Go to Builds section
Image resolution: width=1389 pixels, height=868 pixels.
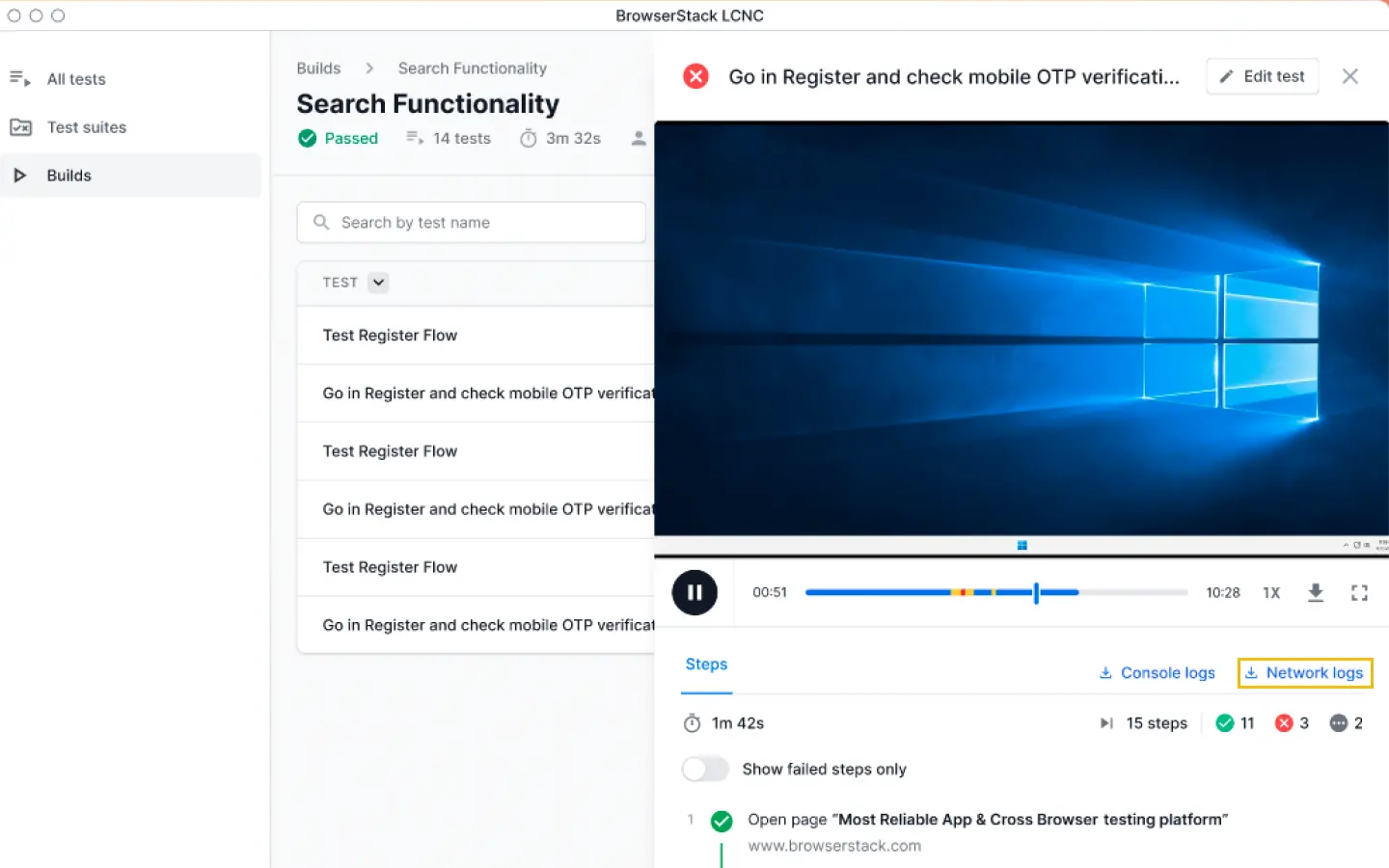[x=68, y=176]
